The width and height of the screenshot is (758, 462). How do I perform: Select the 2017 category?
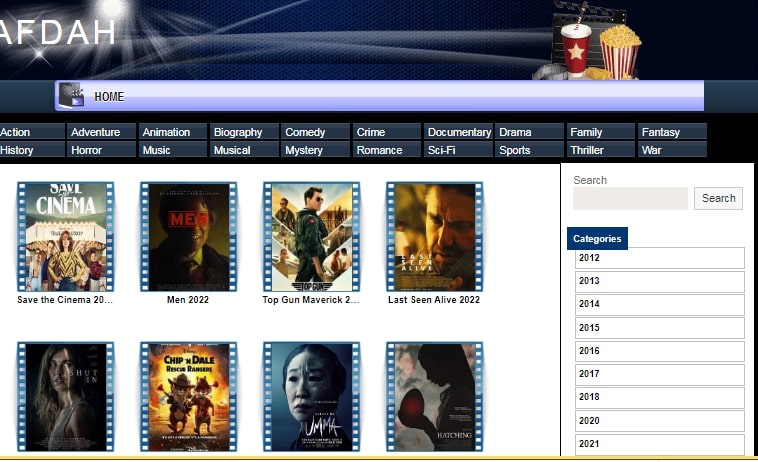pos(660,375)
